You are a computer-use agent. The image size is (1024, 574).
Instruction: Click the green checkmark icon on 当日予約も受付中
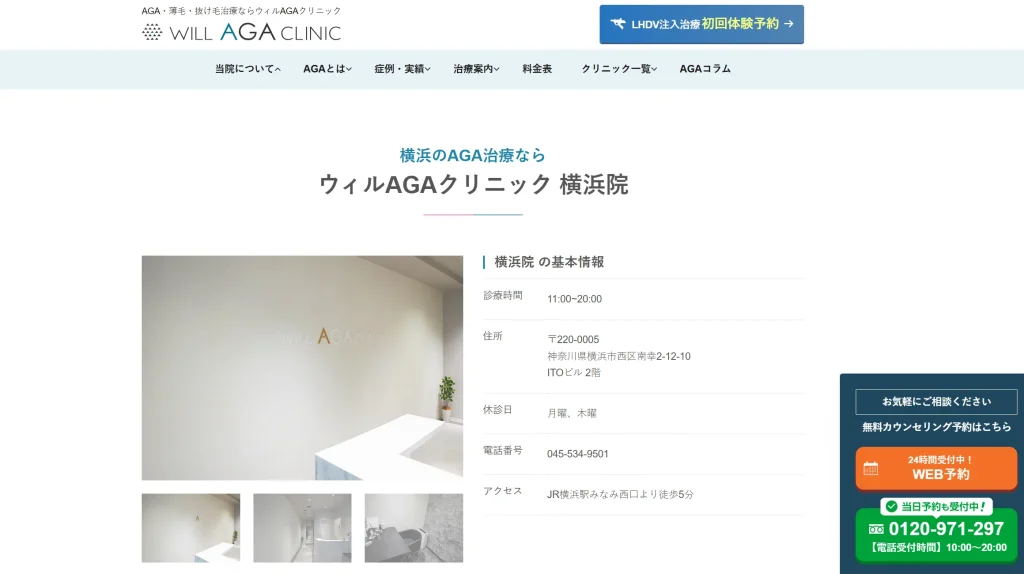[891, 506]
